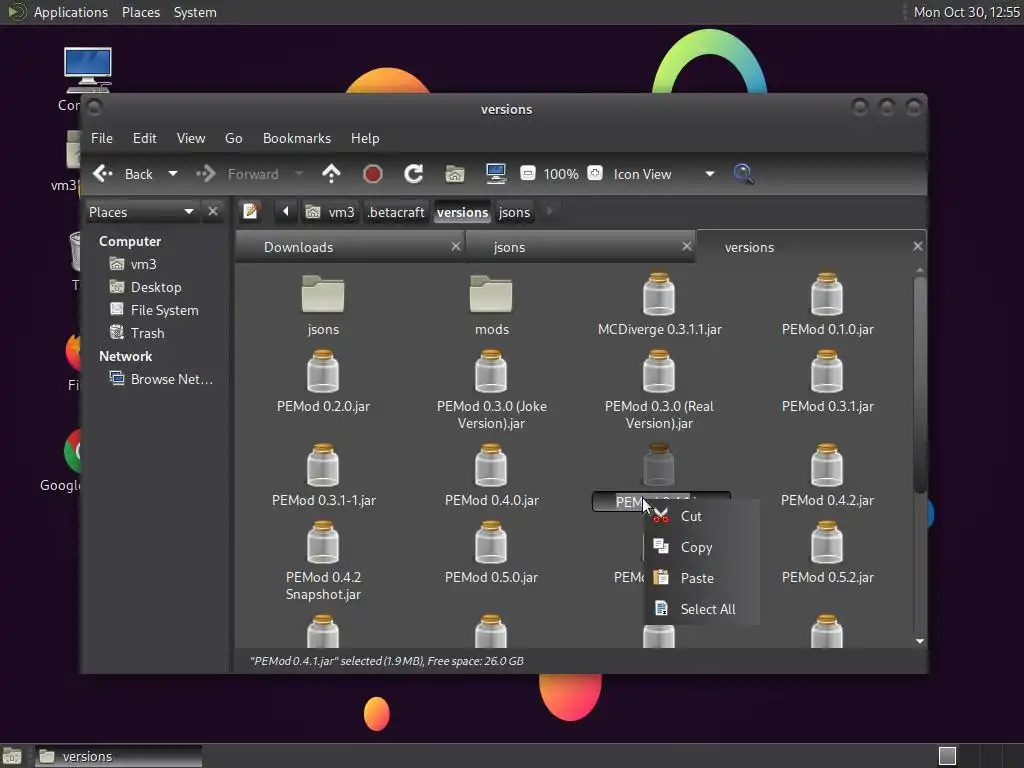The width and height of the screenshot is (1024, 768).
Task: Switch to the Downloads tab
Action: tap(349, 247)
